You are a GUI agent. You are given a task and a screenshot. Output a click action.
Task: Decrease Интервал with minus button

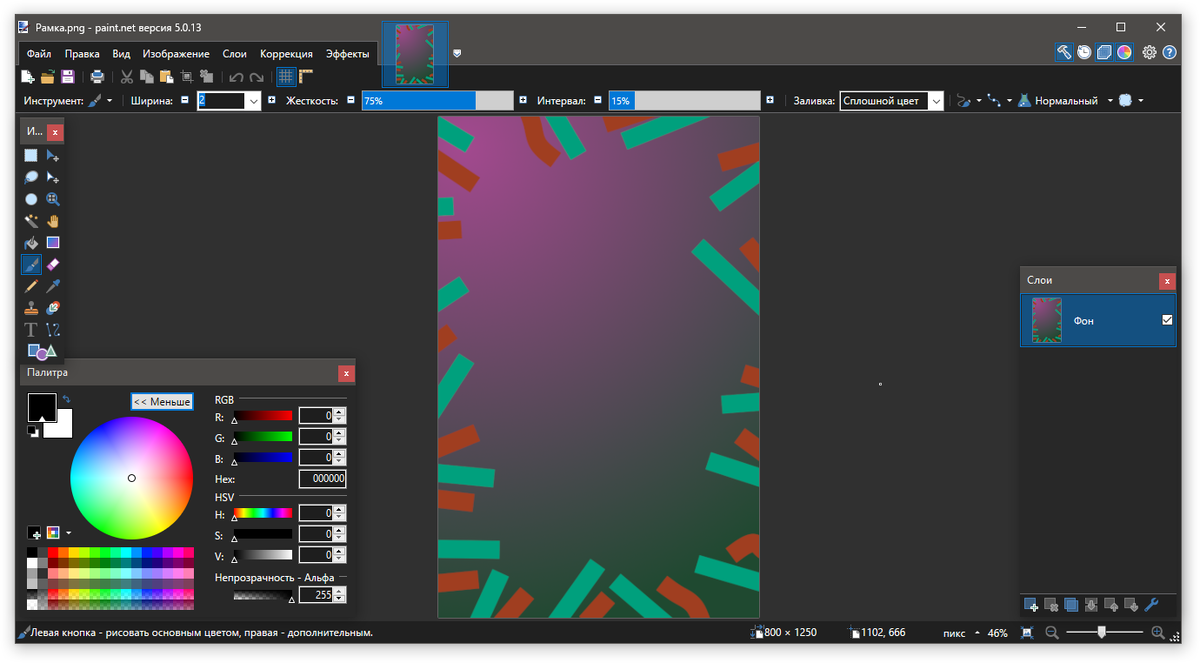(598, 100)
